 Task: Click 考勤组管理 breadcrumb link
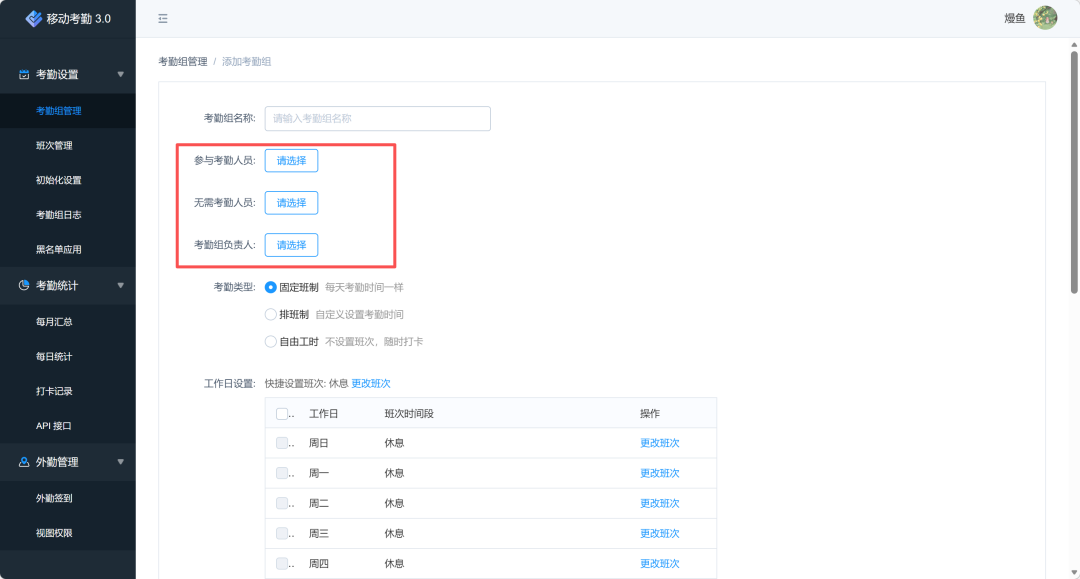pos(183,62)
